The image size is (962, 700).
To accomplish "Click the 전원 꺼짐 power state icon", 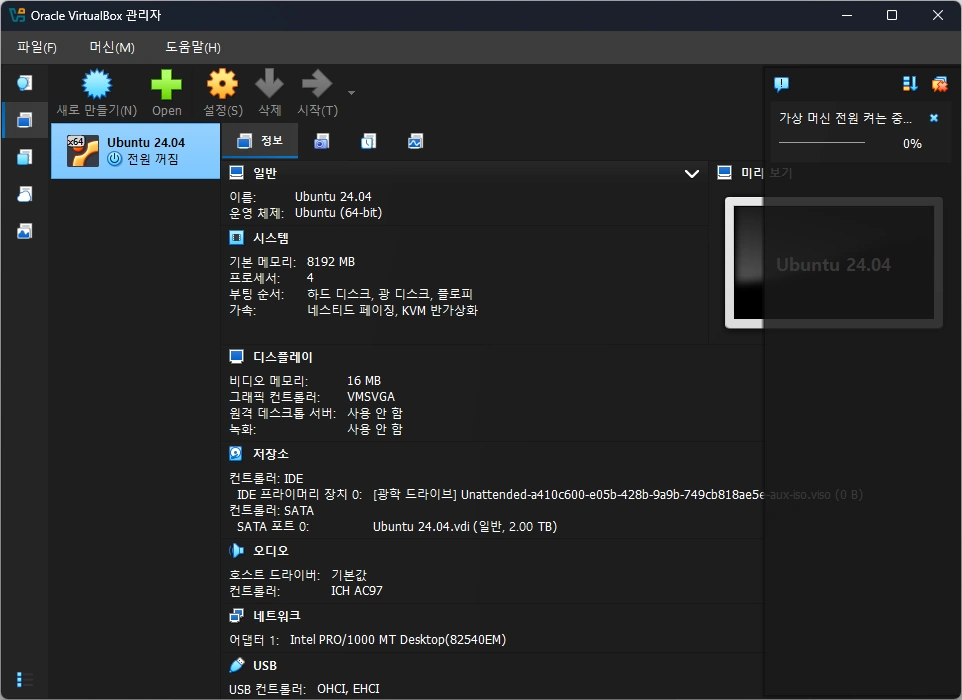I will click(x=115, y=159).
